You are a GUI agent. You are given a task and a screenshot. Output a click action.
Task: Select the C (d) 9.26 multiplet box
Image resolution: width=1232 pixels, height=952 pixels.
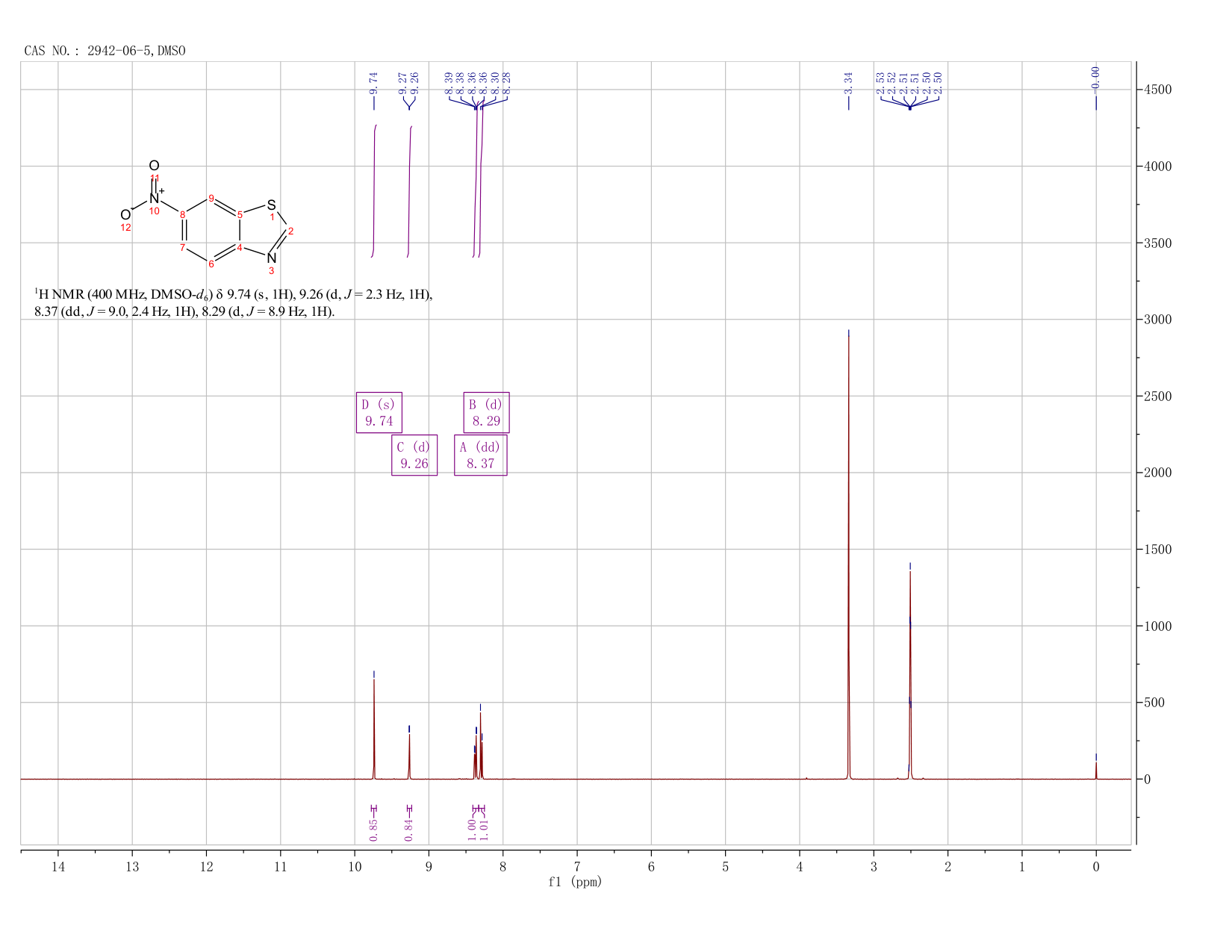[x=414, y=455]
